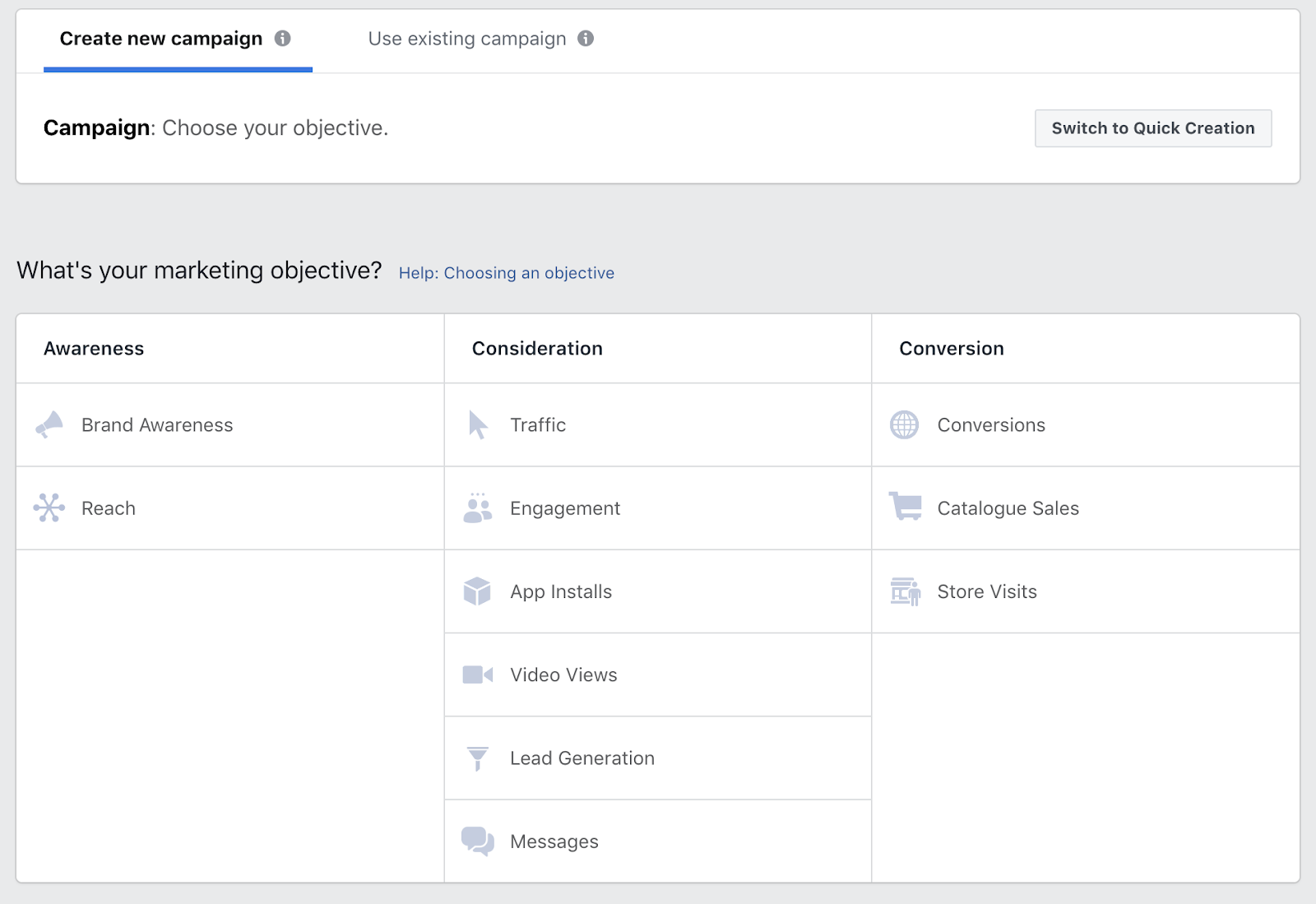
Task: Click the Conversions globe icon
Action: [905, 424]
